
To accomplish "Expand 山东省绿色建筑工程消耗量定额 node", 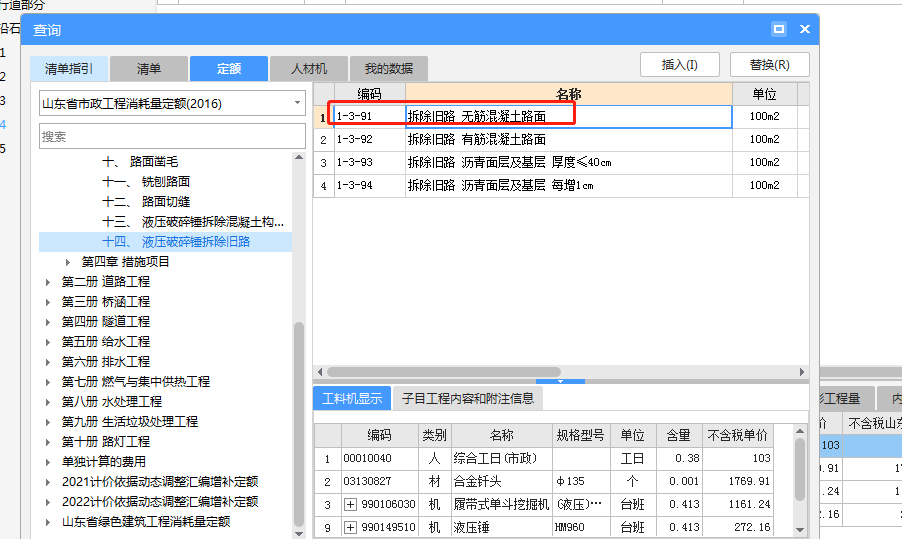I will point(48,522).
